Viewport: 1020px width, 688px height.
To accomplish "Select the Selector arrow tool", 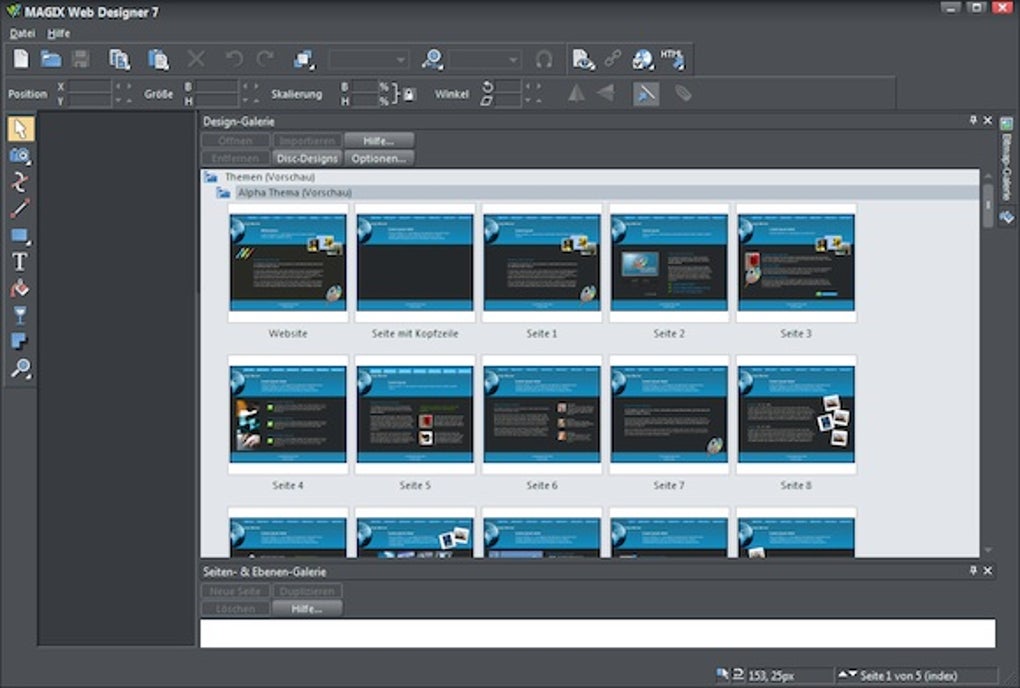I will click(20, 129).
